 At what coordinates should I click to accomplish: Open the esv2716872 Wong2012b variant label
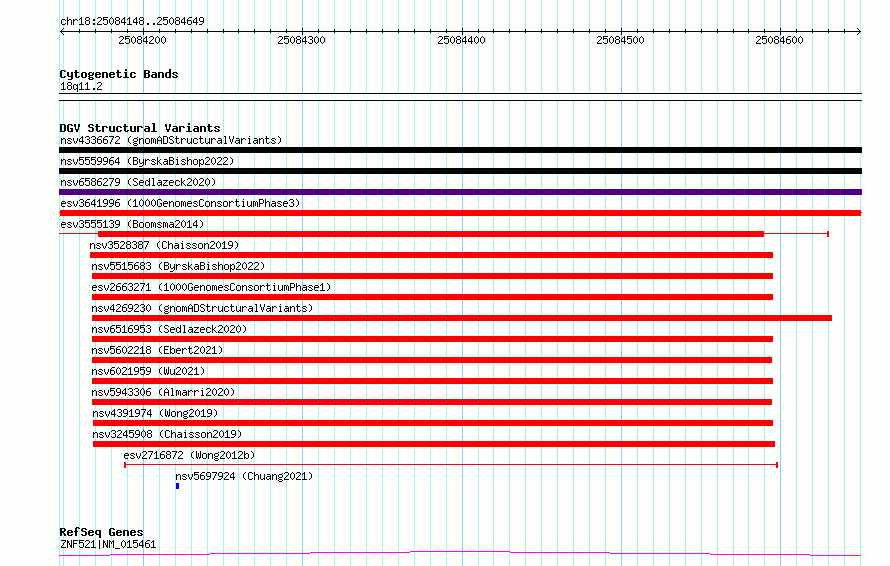[x=189, y=455]
